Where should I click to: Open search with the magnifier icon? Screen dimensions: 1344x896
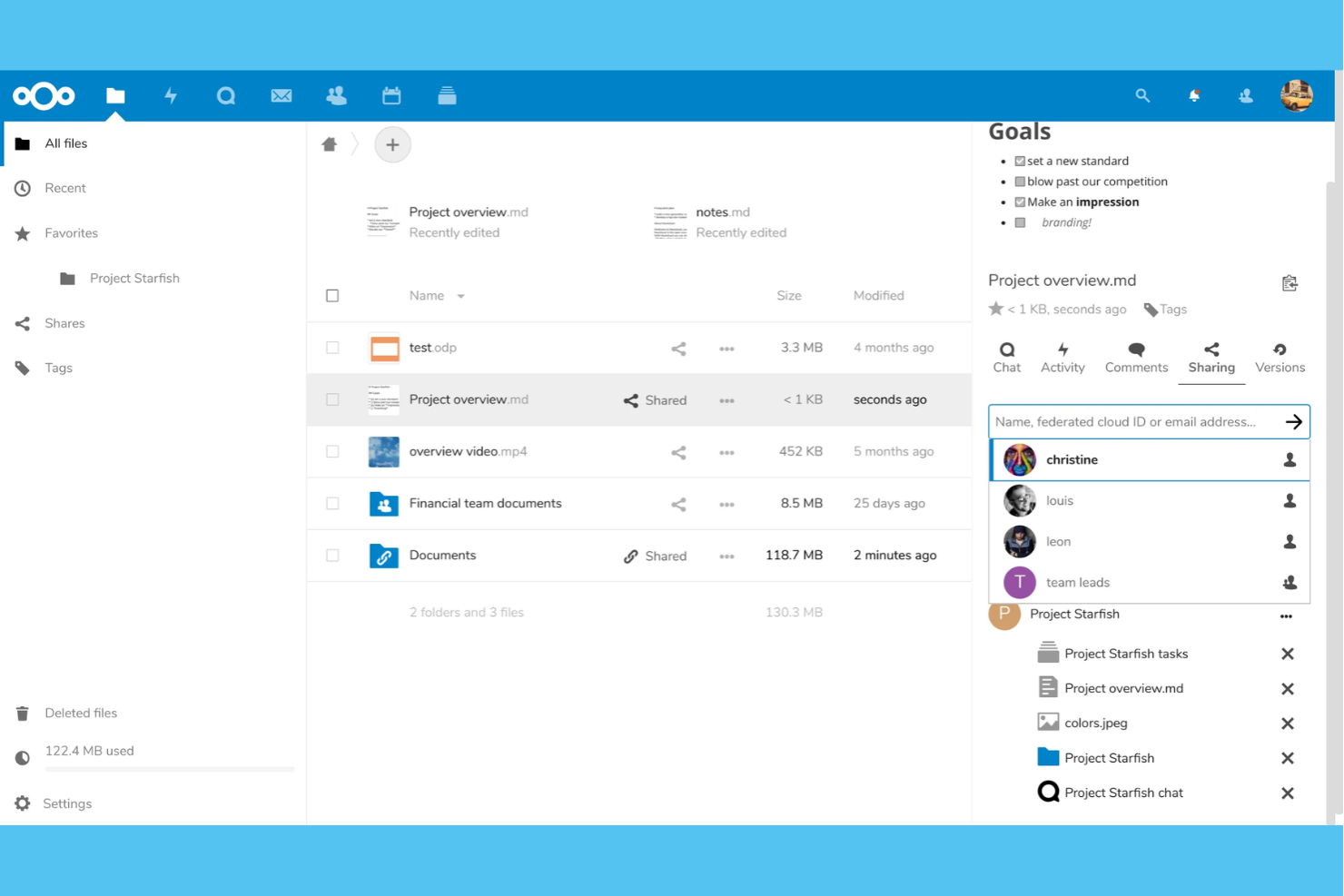(1142, 95)
